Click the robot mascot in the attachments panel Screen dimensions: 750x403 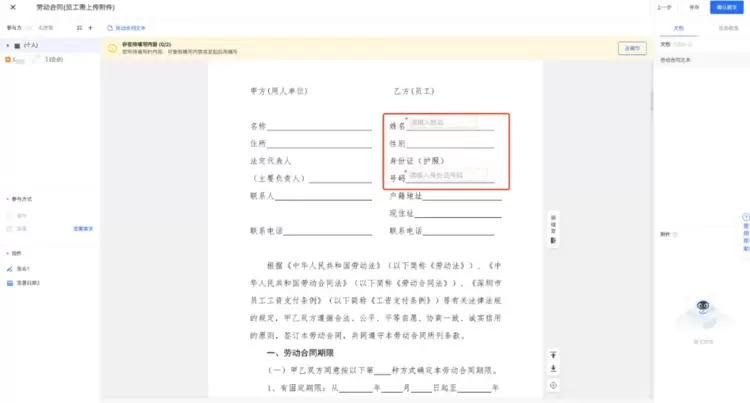[704, 317]
